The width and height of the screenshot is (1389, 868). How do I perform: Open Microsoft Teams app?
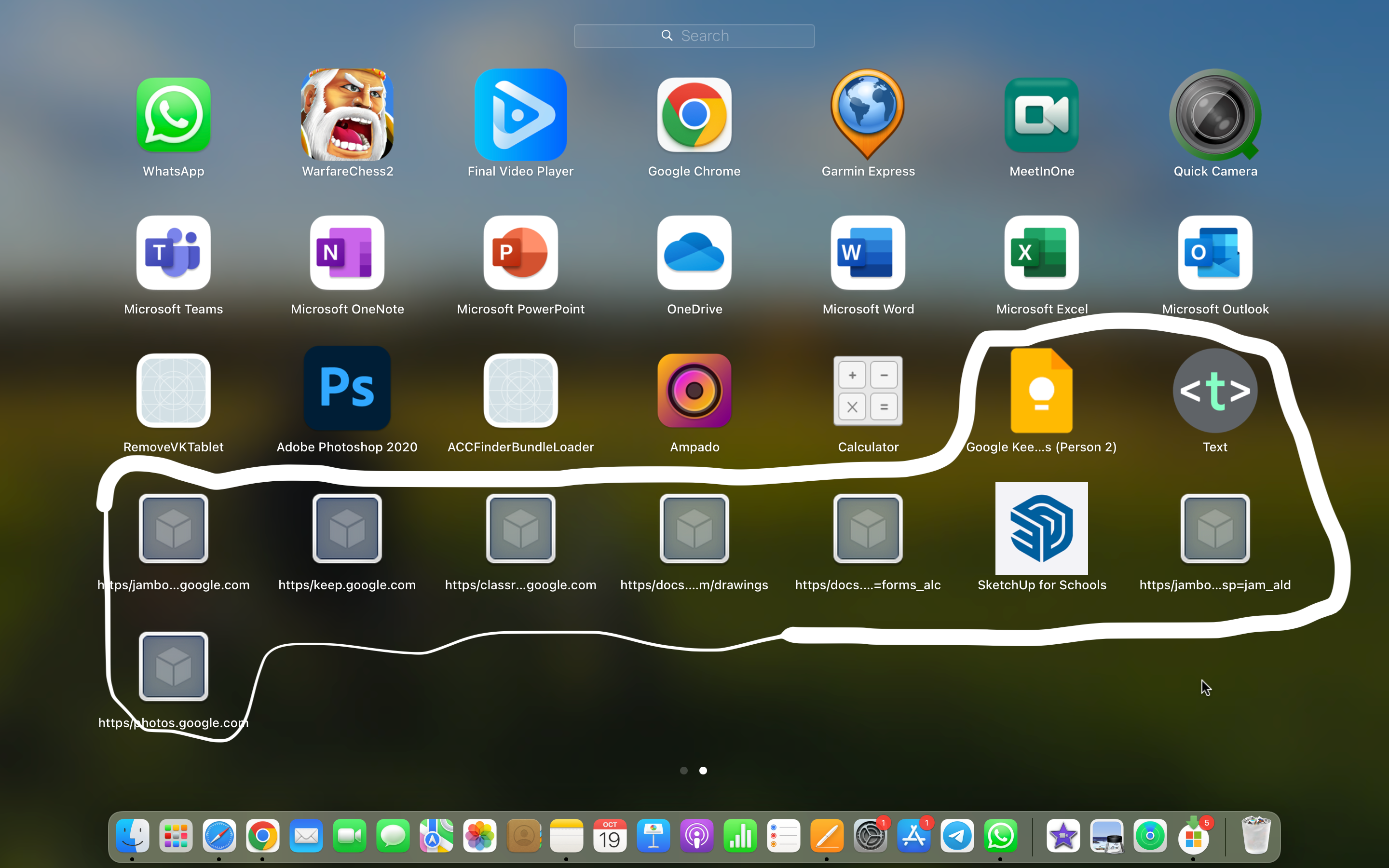[173, 253]
